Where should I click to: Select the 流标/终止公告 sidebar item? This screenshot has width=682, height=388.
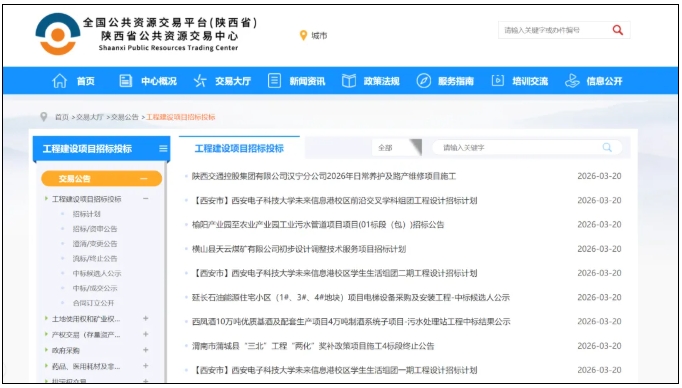[x=95, y=258]
